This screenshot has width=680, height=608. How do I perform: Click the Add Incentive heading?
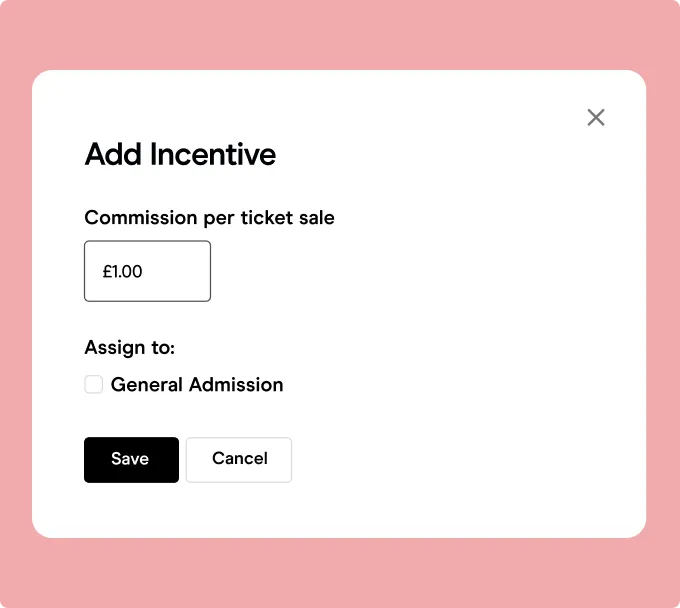[x=180, y=154]
